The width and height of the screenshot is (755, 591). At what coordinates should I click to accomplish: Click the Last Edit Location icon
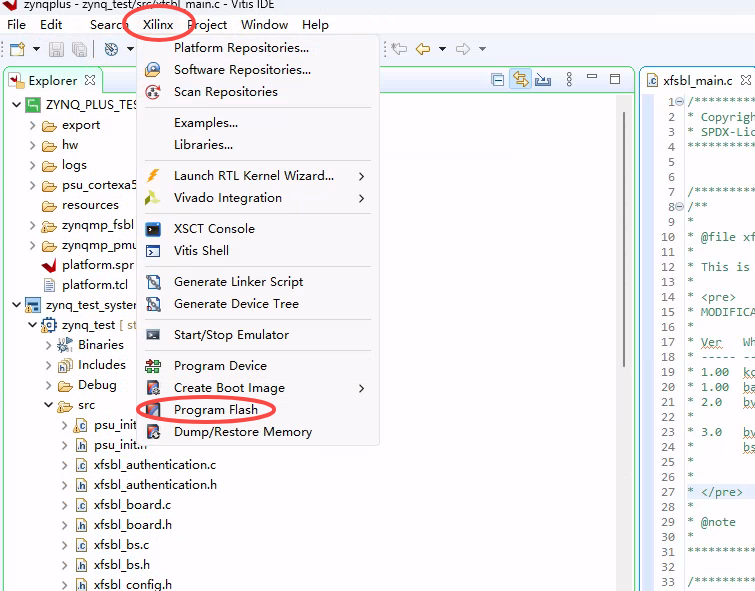pyautogui.click(x=399, y=49)
